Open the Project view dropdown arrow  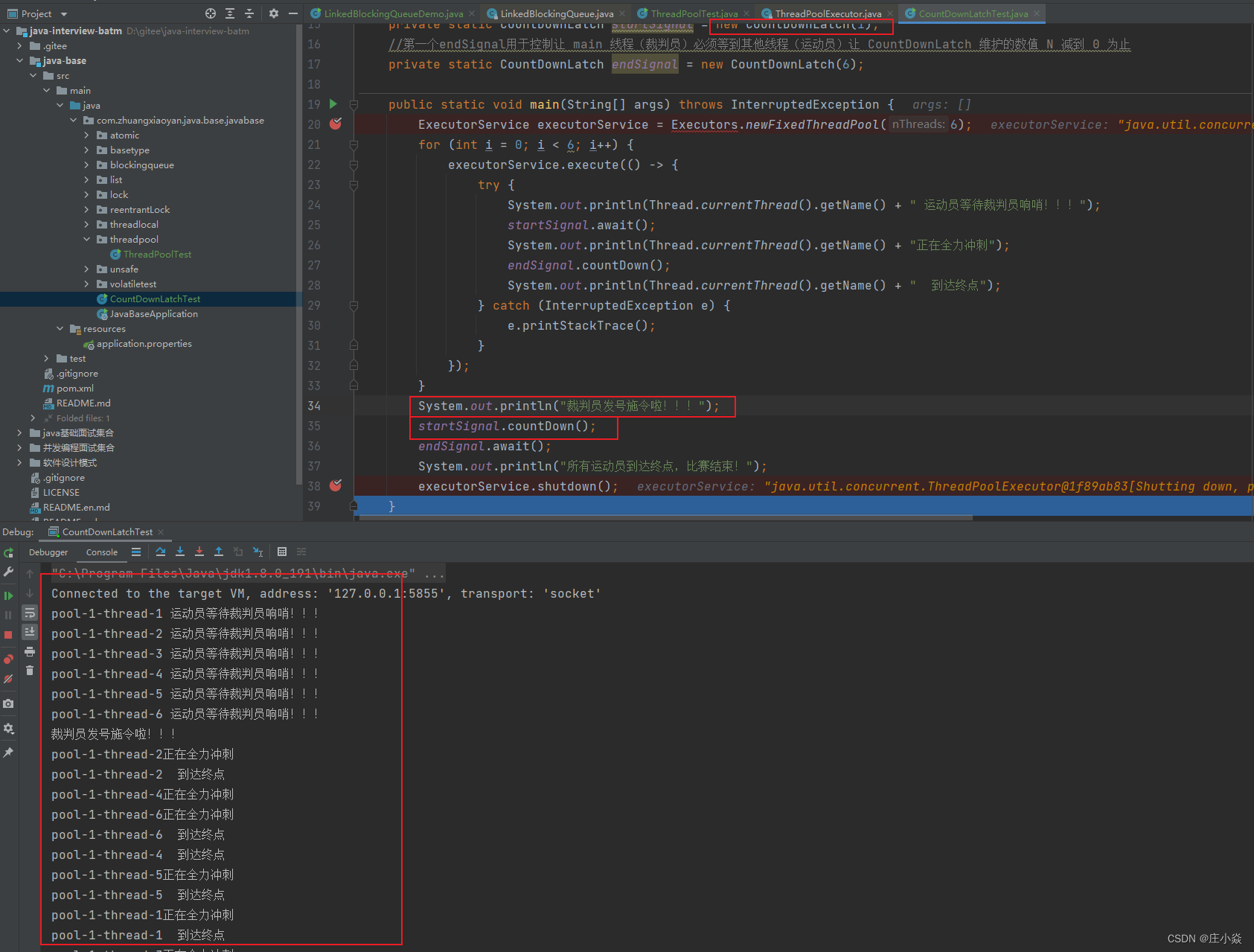point(64,14)
